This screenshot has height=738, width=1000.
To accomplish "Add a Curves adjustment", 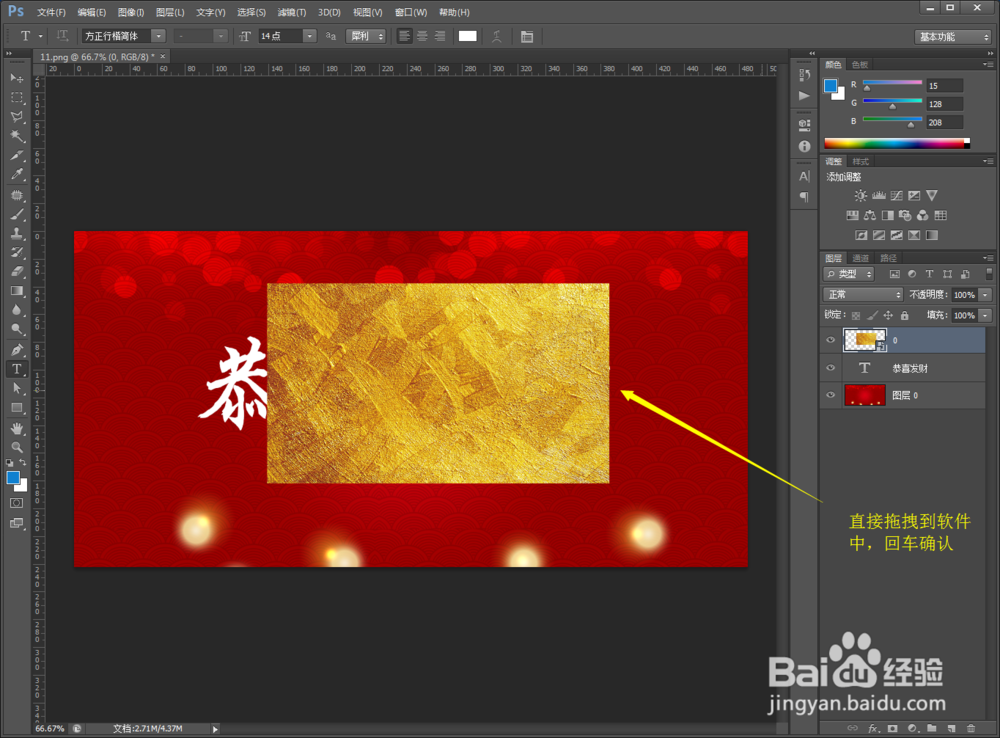I will click(897, 195).
